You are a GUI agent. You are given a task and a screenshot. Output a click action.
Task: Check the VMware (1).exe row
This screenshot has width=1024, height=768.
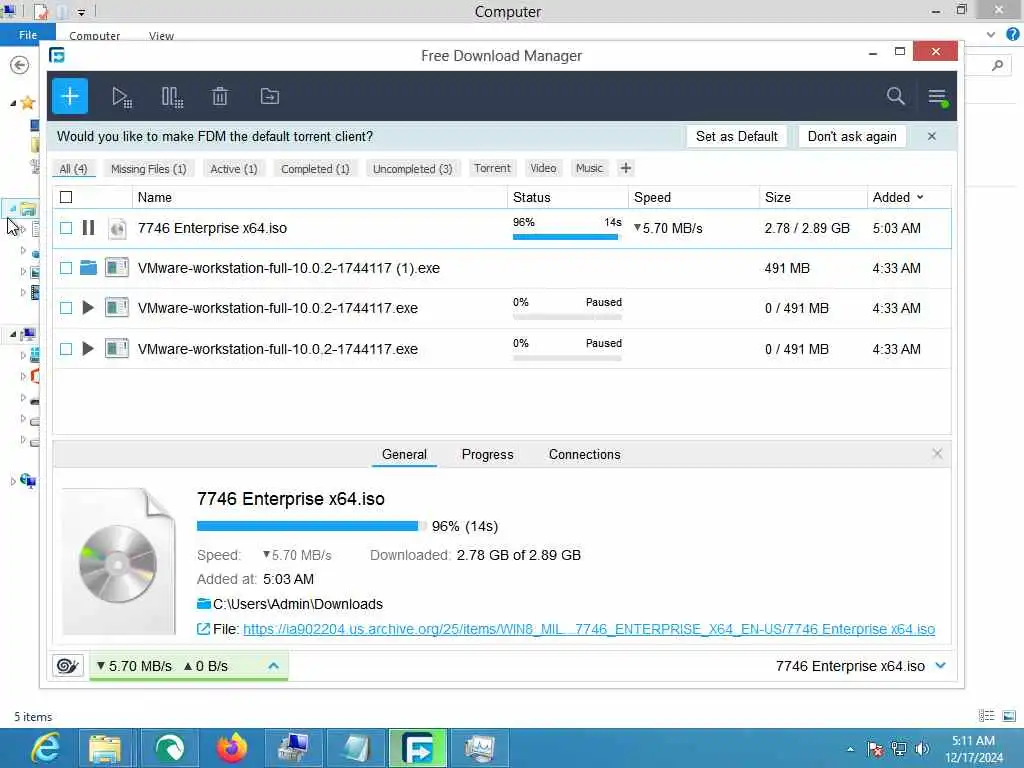pos(66,268)
